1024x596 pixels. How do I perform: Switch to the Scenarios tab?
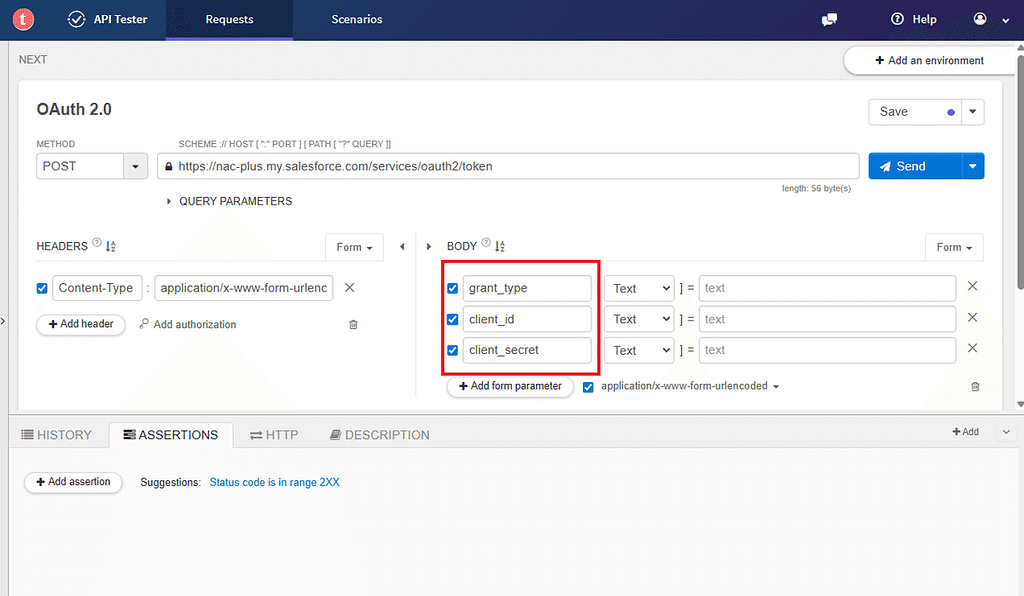click(x=357, y=20)
